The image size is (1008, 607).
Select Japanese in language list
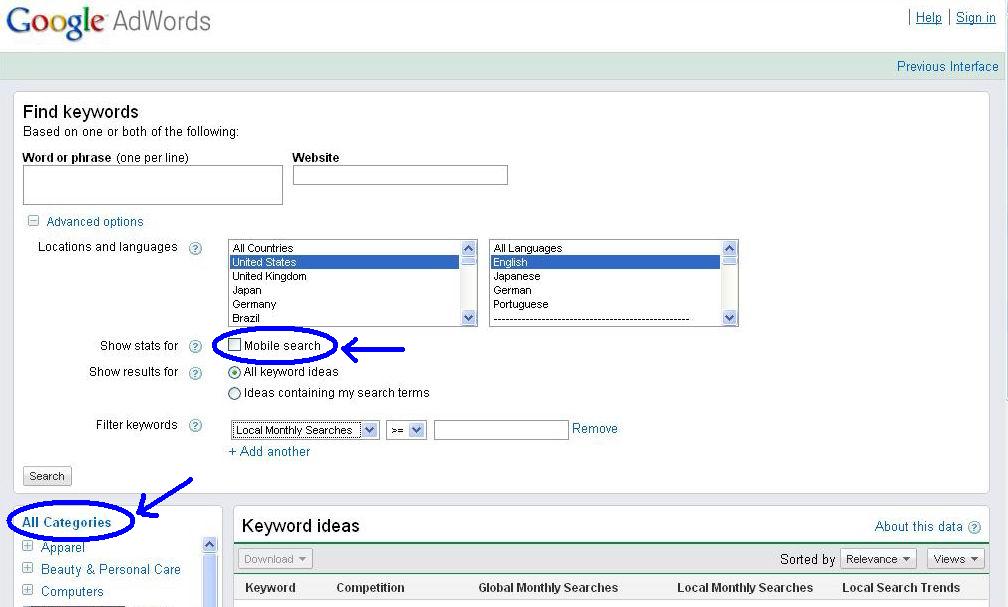click(606, 276)
